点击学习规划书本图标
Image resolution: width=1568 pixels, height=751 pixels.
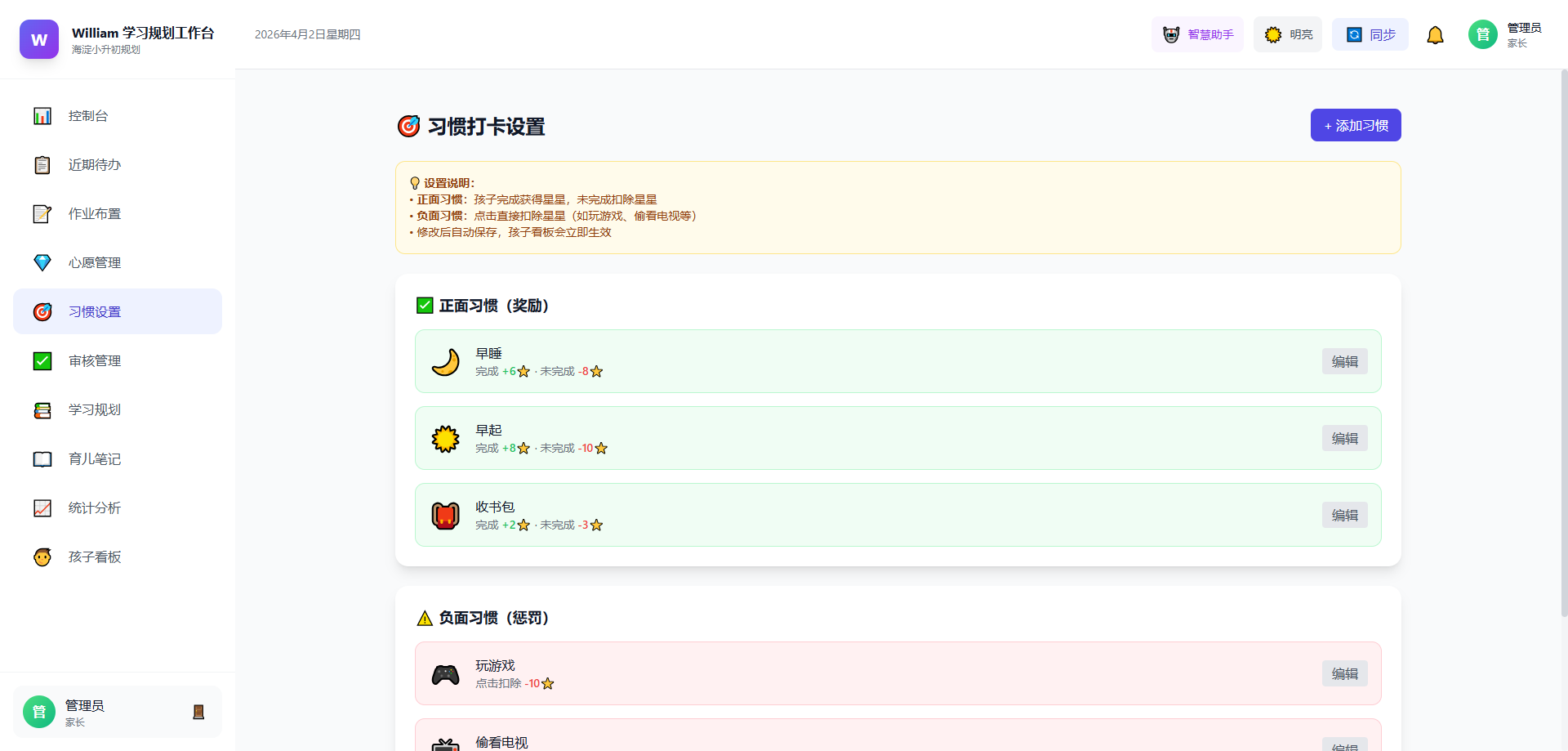(x=42, y=409)
